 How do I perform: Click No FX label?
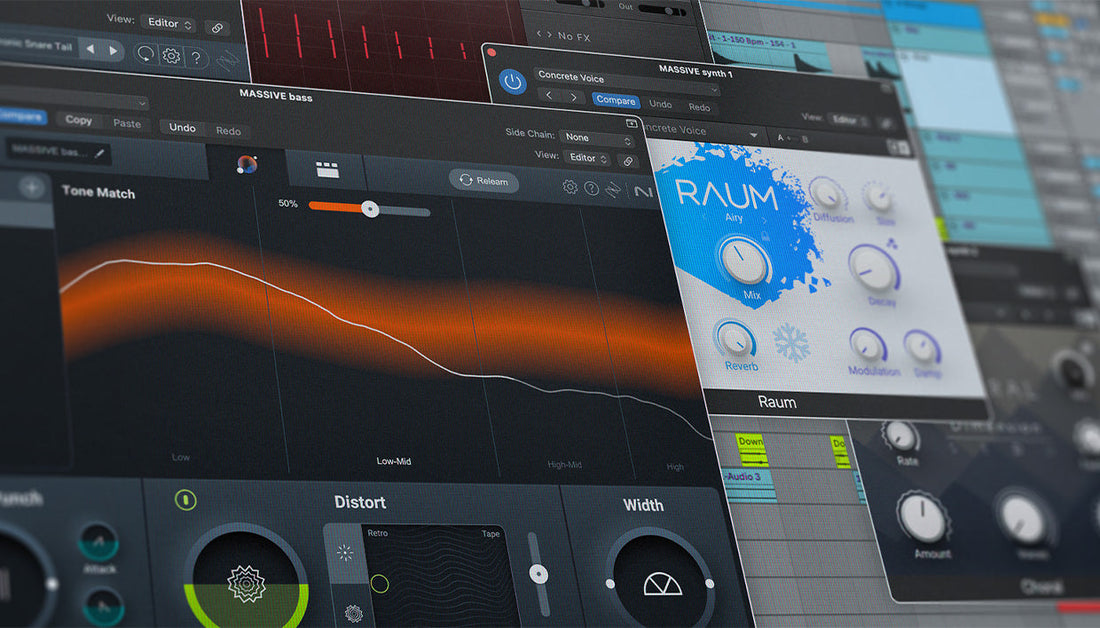click(x=574, y=36)
